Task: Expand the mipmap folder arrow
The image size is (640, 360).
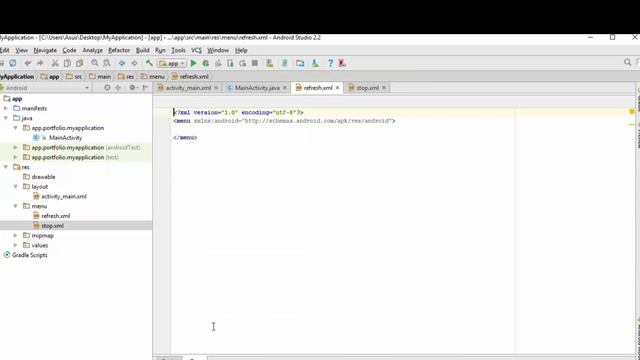Action: [16, 236]
